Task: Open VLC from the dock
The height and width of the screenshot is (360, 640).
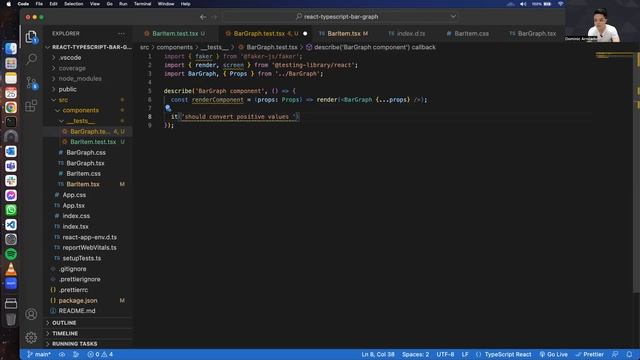Action: 11,269
